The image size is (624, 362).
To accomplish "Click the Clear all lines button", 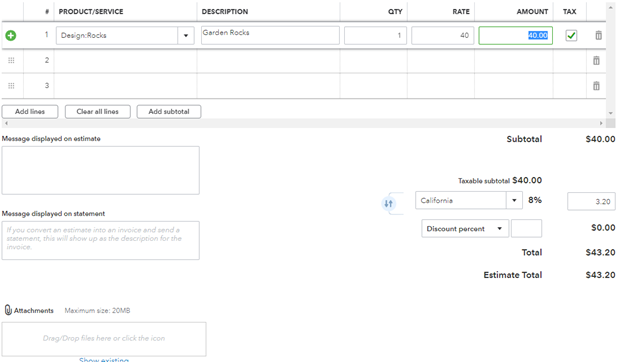I will [x=98, y=111].
